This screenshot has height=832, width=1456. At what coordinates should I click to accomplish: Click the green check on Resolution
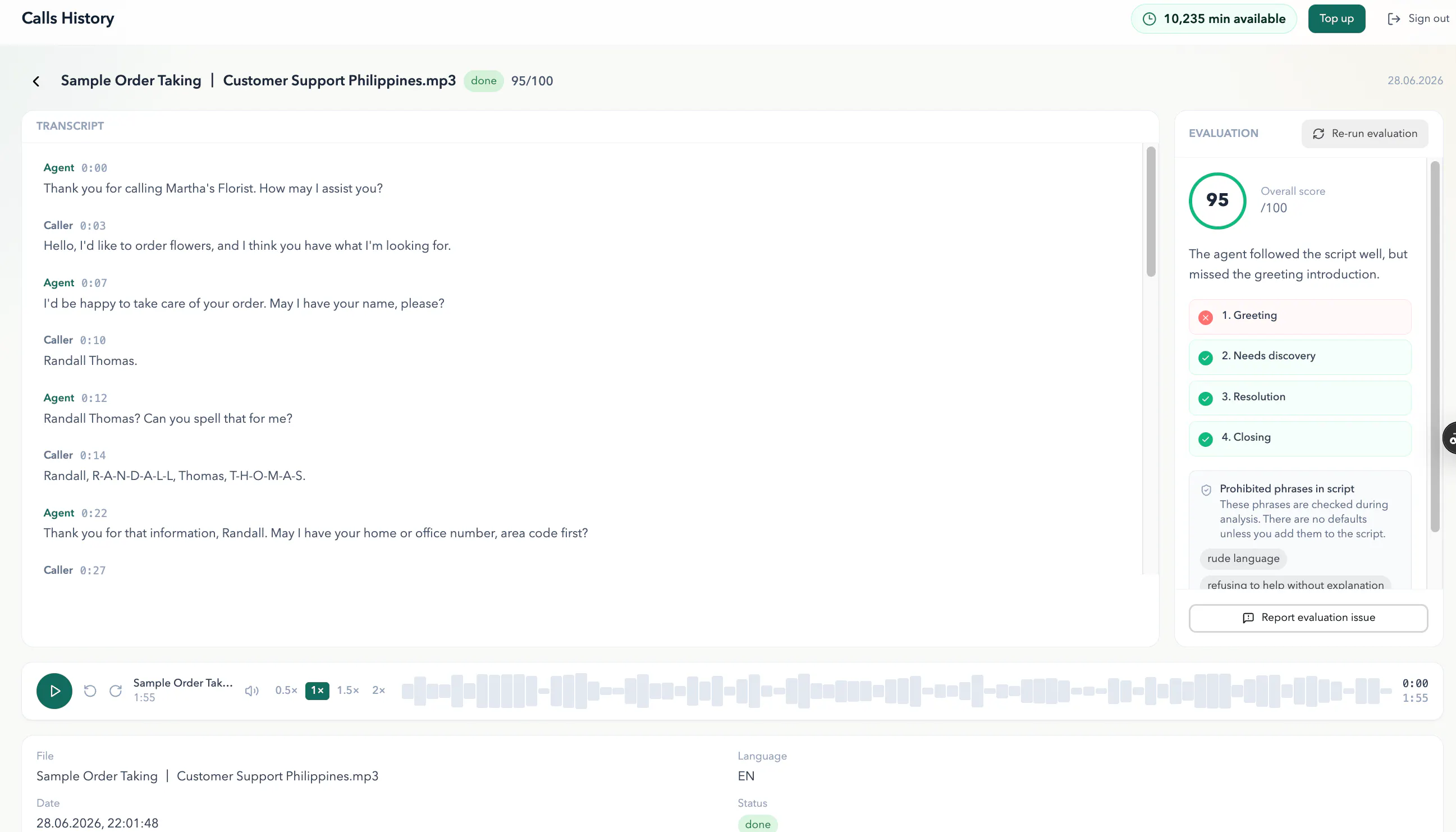(1205, 398)
